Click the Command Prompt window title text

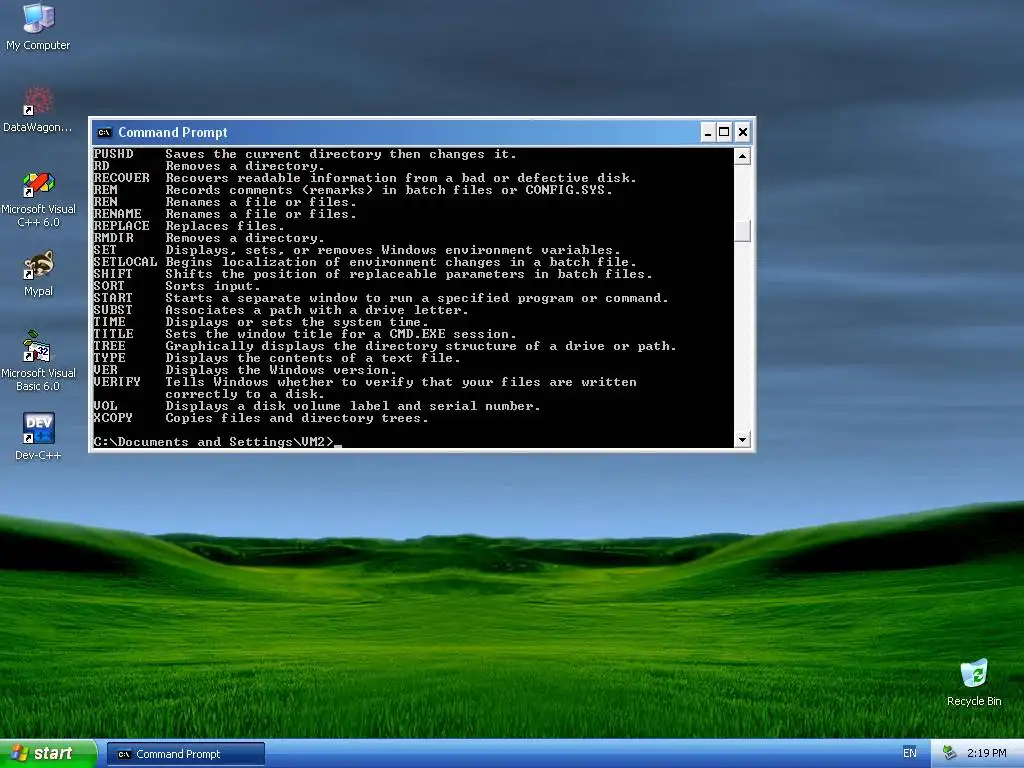coord(172,133)
